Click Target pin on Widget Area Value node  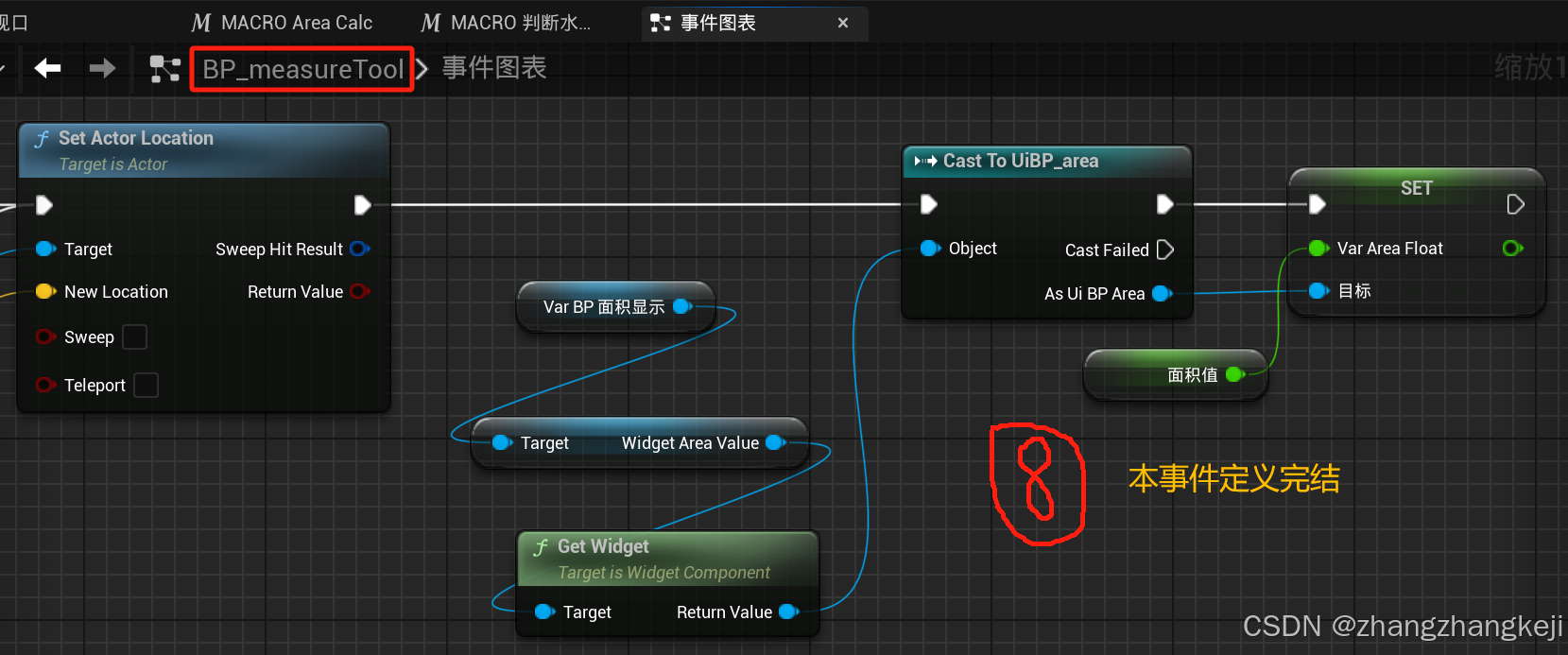504,443
